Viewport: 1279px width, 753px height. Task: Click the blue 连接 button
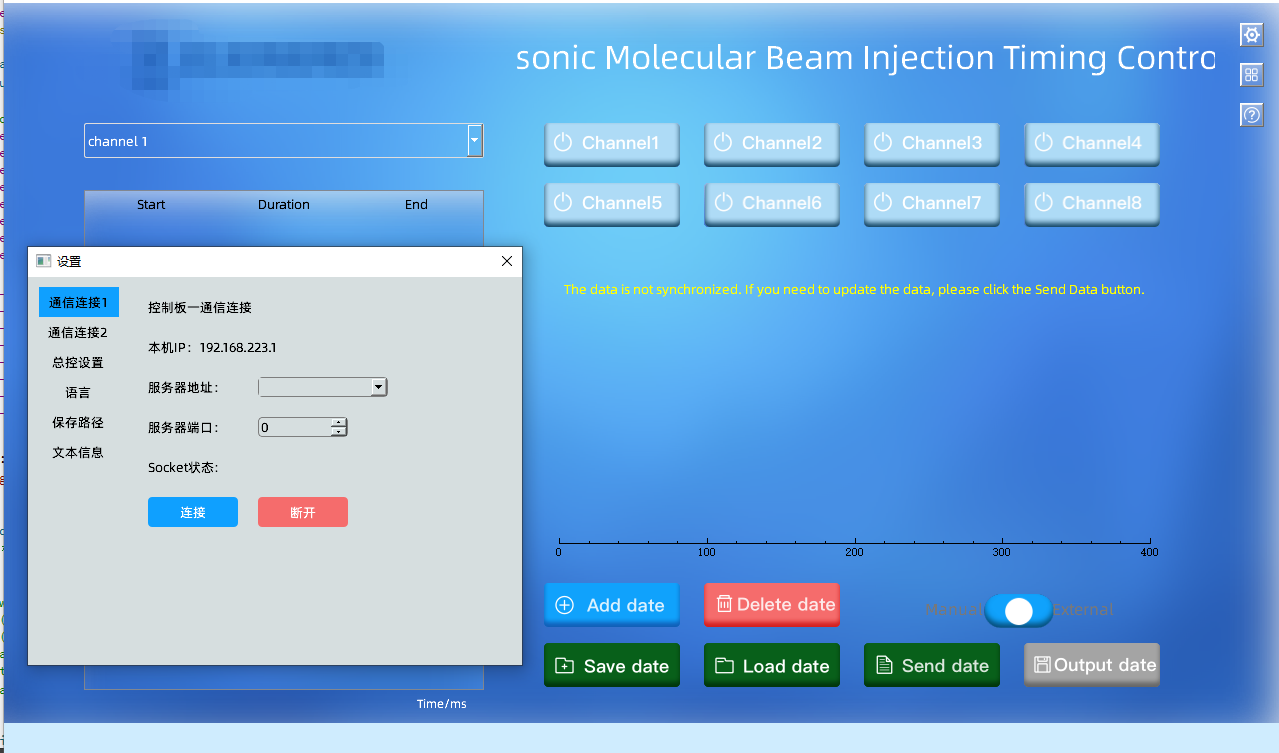pos(193,512)
